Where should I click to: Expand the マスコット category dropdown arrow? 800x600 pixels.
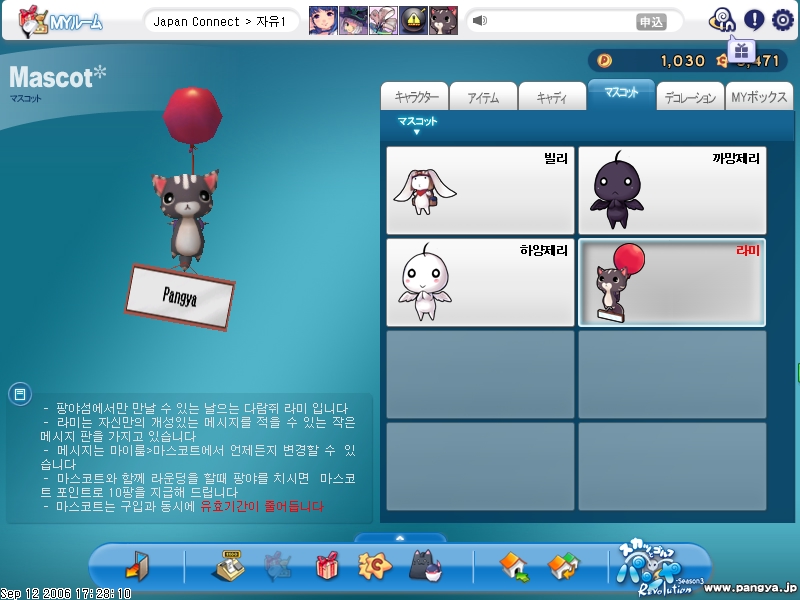(417, 132)
